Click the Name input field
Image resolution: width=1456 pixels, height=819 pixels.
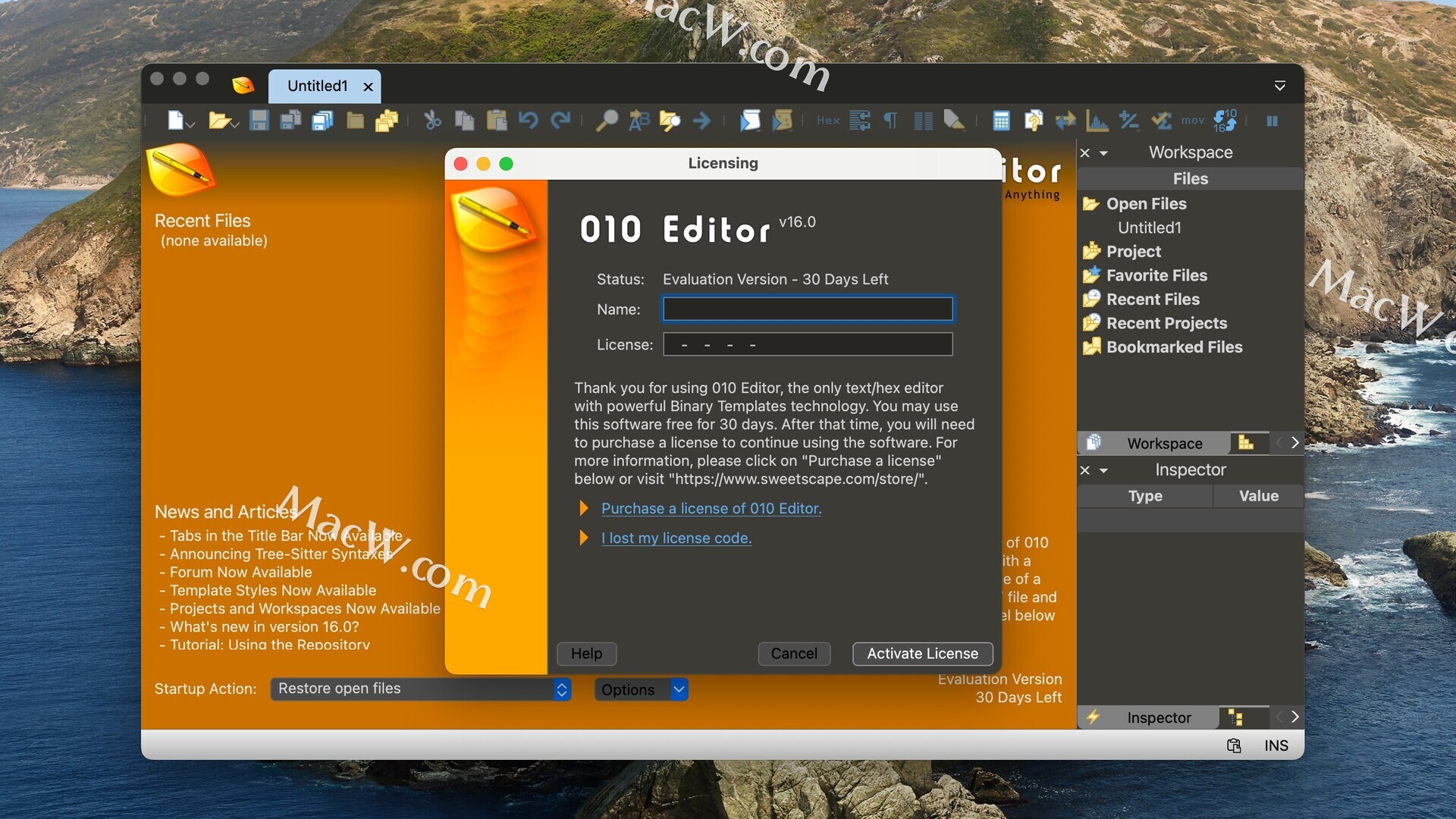[x=808, y=309]
